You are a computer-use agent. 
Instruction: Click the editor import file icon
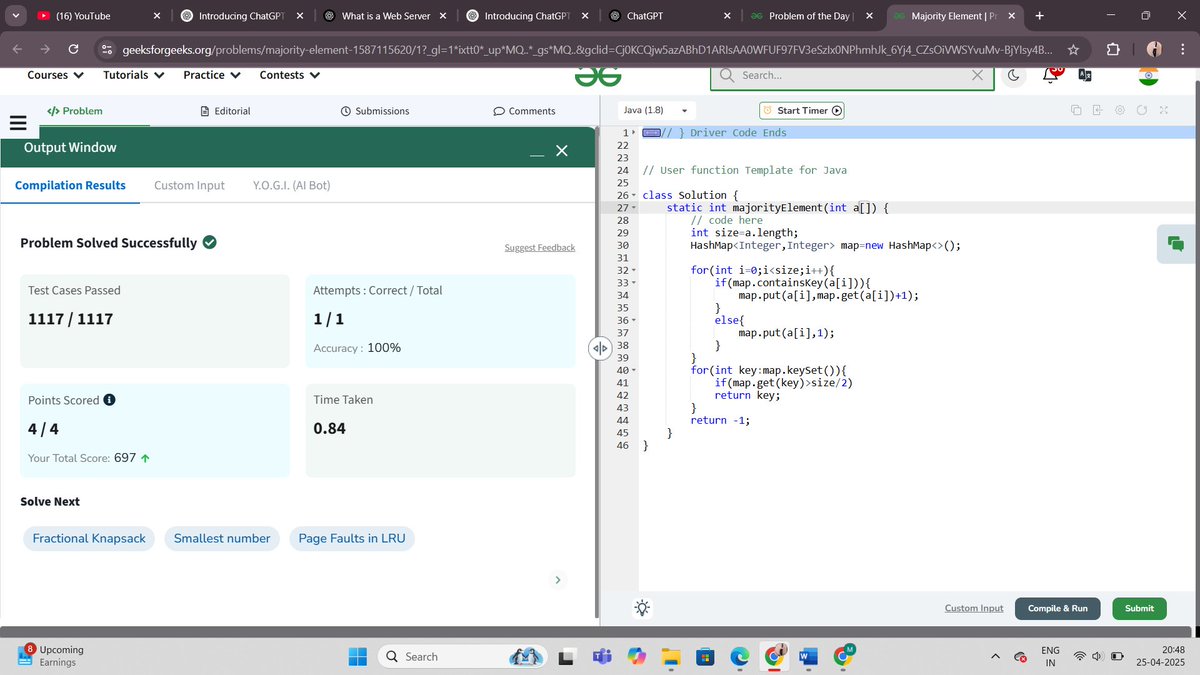coord(1097,110)
